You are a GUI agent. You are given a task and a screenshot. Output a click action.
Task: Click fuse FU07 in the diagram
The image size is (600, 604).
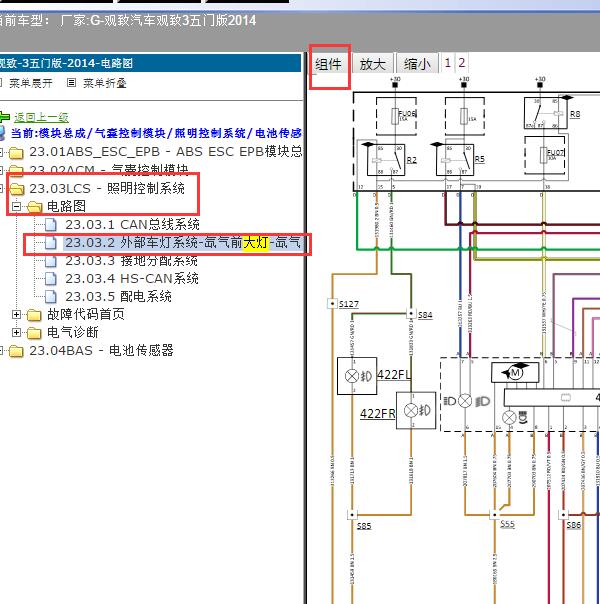545,155
